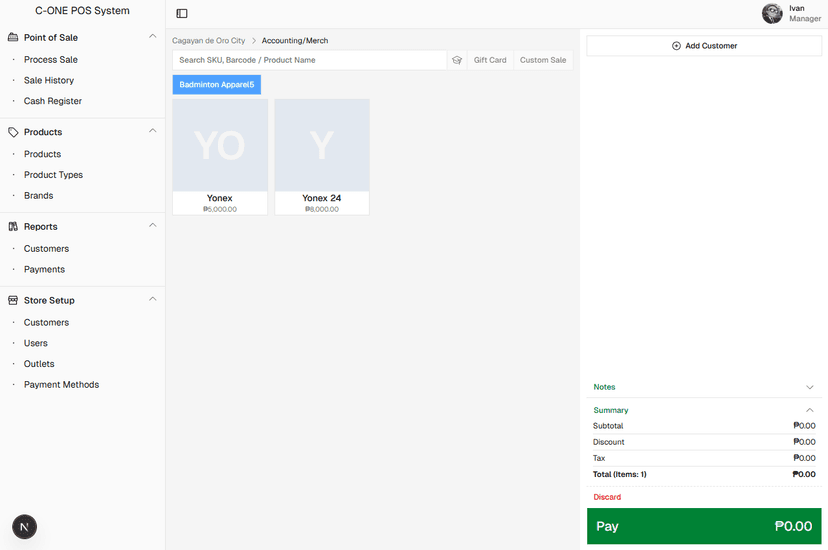The height and width of the screenshot is (550, 828).
Task: Collapse the Products section chevron
Action: (153, 131)
